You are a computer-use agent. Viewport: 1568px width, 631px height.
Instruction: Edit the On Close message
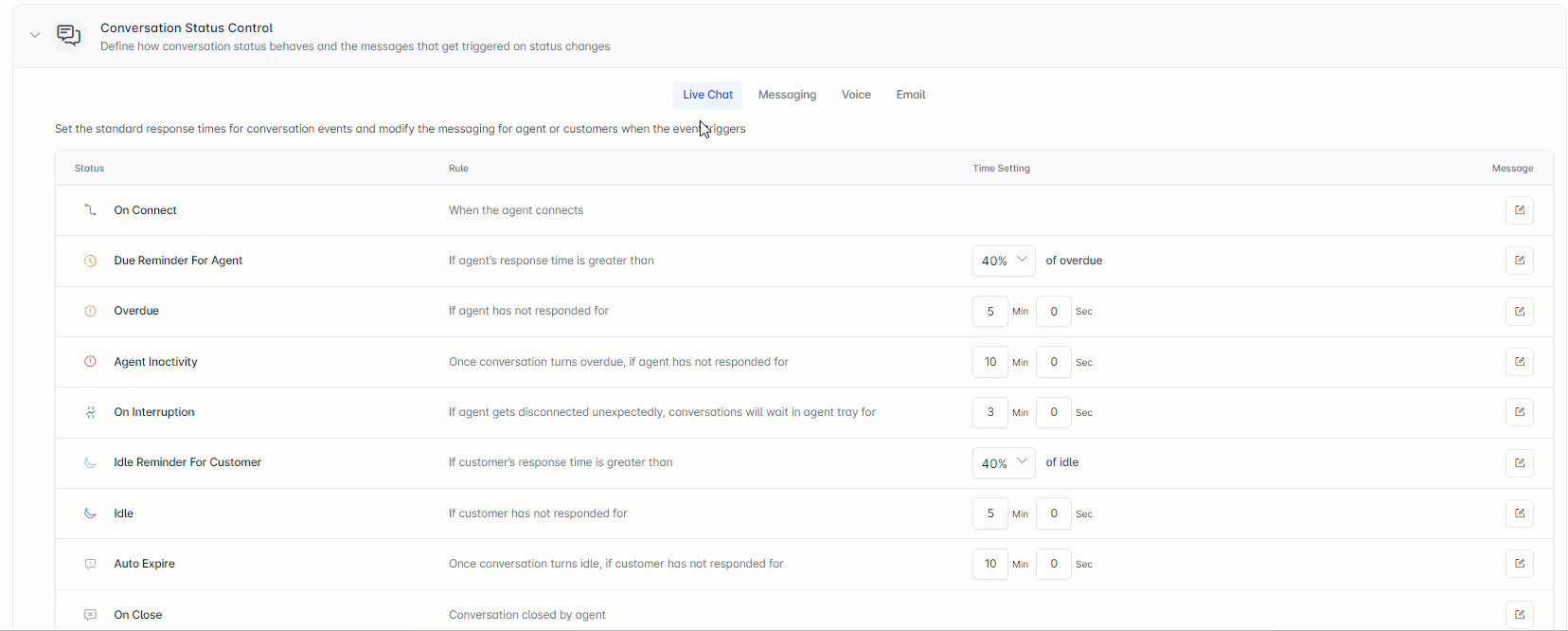[x=1519, y=614]
